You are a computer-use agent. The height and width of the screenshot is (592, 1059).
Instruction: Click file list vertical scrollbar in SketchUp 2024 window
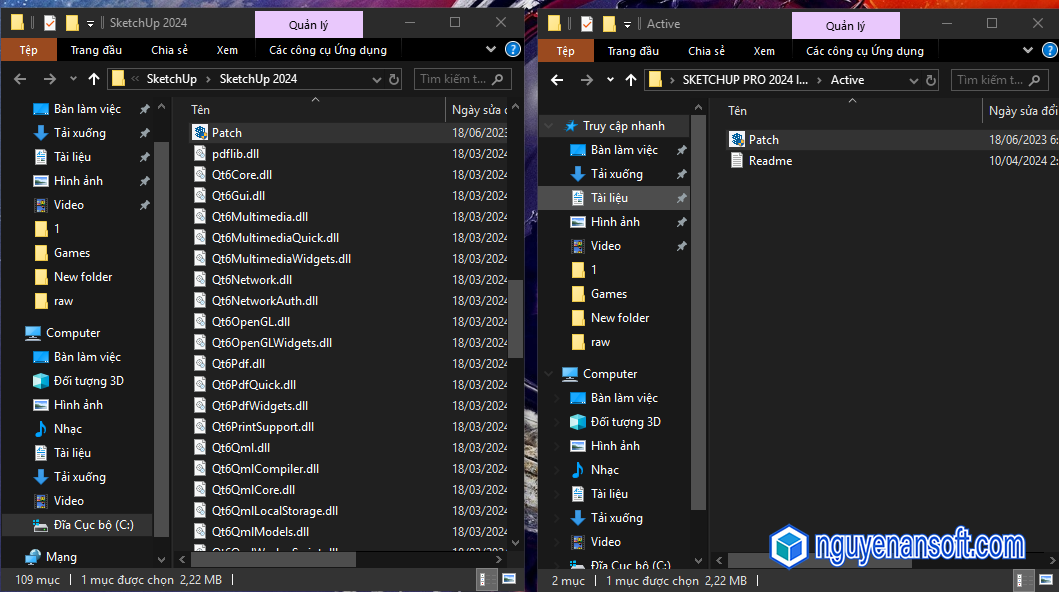coord(515,319)
